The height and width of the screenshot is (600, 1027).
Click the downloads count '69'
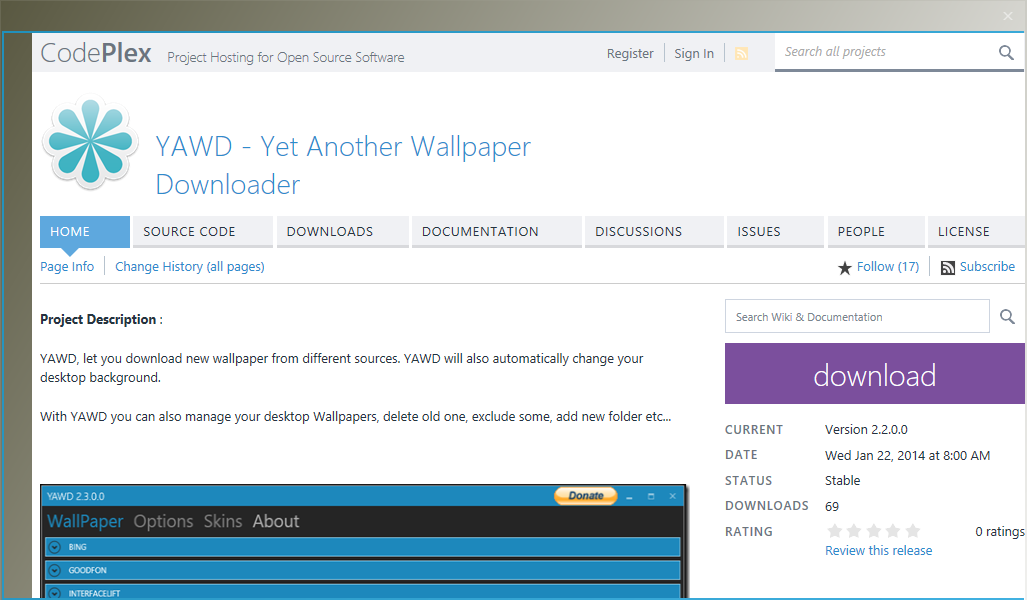pos(832,506)
